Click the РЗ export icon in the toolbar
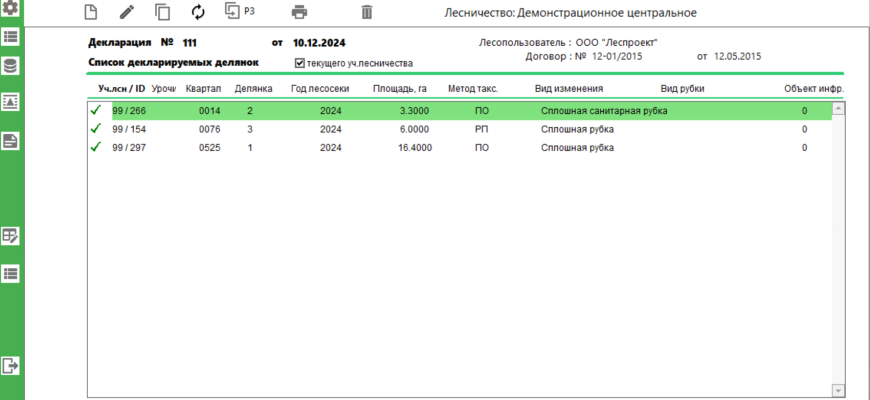Screen dimensions: 870x400 238,12
